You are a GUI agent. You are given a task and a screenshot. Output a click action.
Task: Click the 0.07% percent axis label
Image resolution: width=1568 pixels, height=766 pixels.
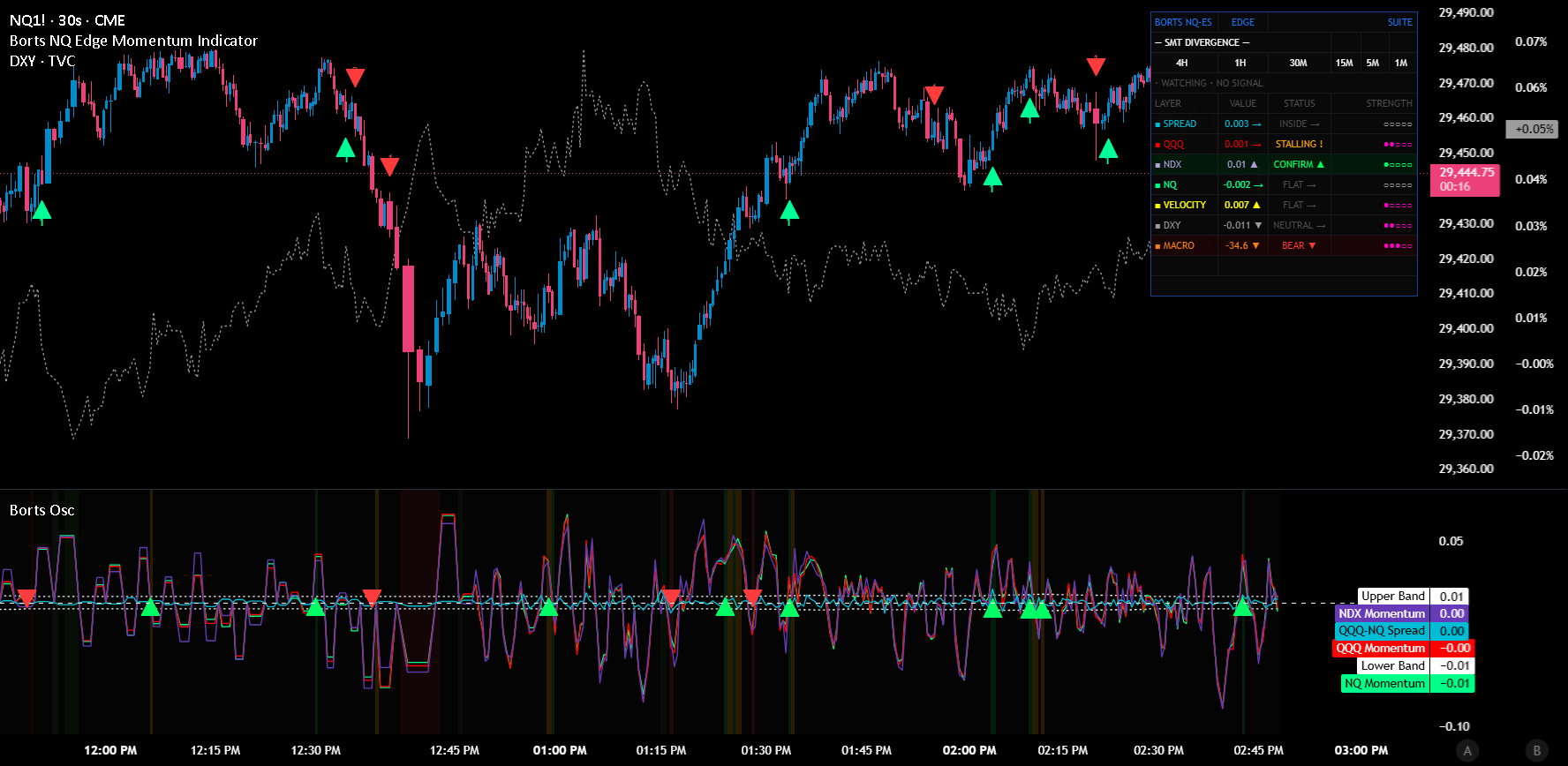(1531, 41)
